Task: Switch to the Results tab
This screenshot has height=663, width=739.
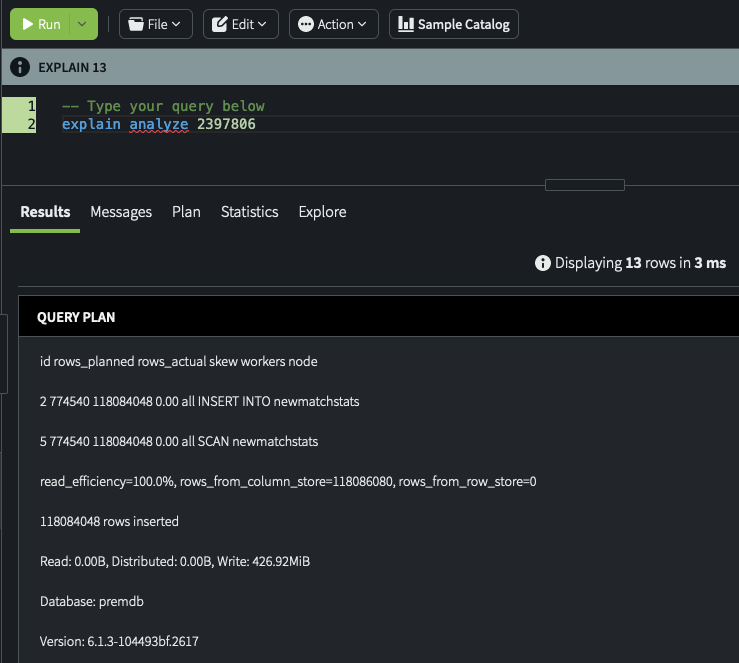Action: click(45, 212)
